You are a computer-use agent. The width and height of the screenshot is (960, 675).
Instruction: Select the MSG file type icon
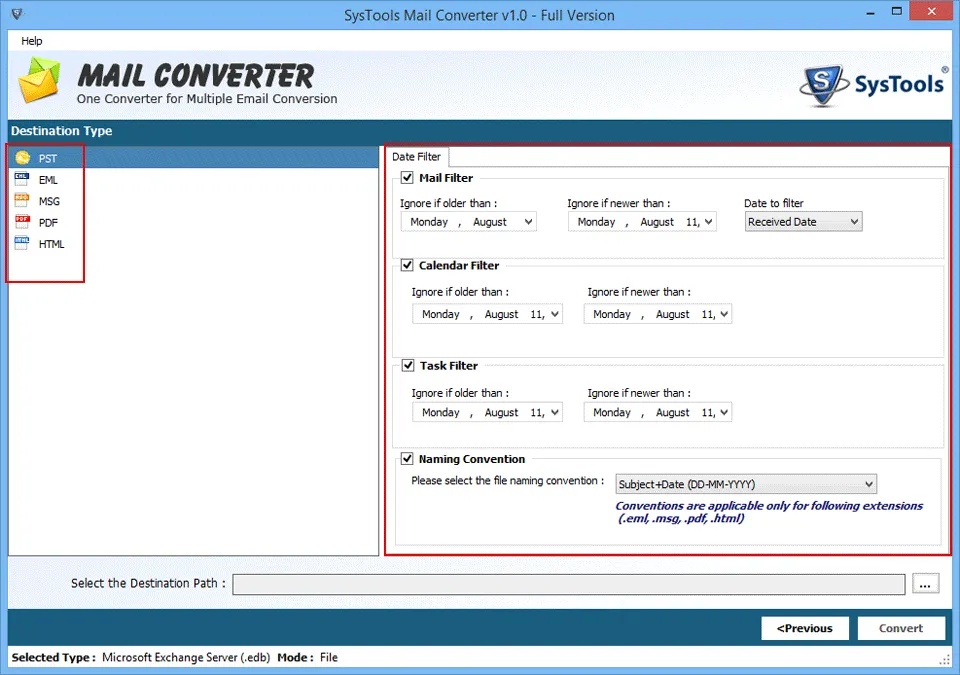click(x=22, y=201)
